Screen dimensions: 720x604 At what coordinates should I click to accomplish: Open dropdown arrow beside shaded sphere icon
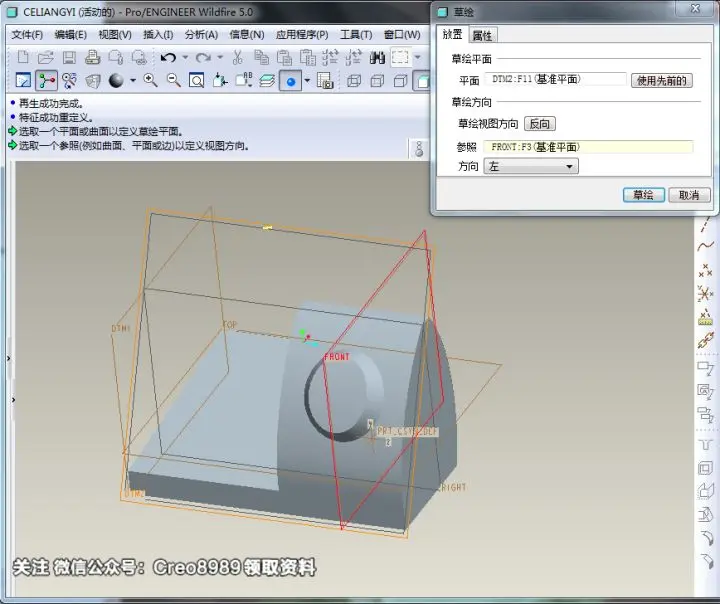[x=133, y=81]
